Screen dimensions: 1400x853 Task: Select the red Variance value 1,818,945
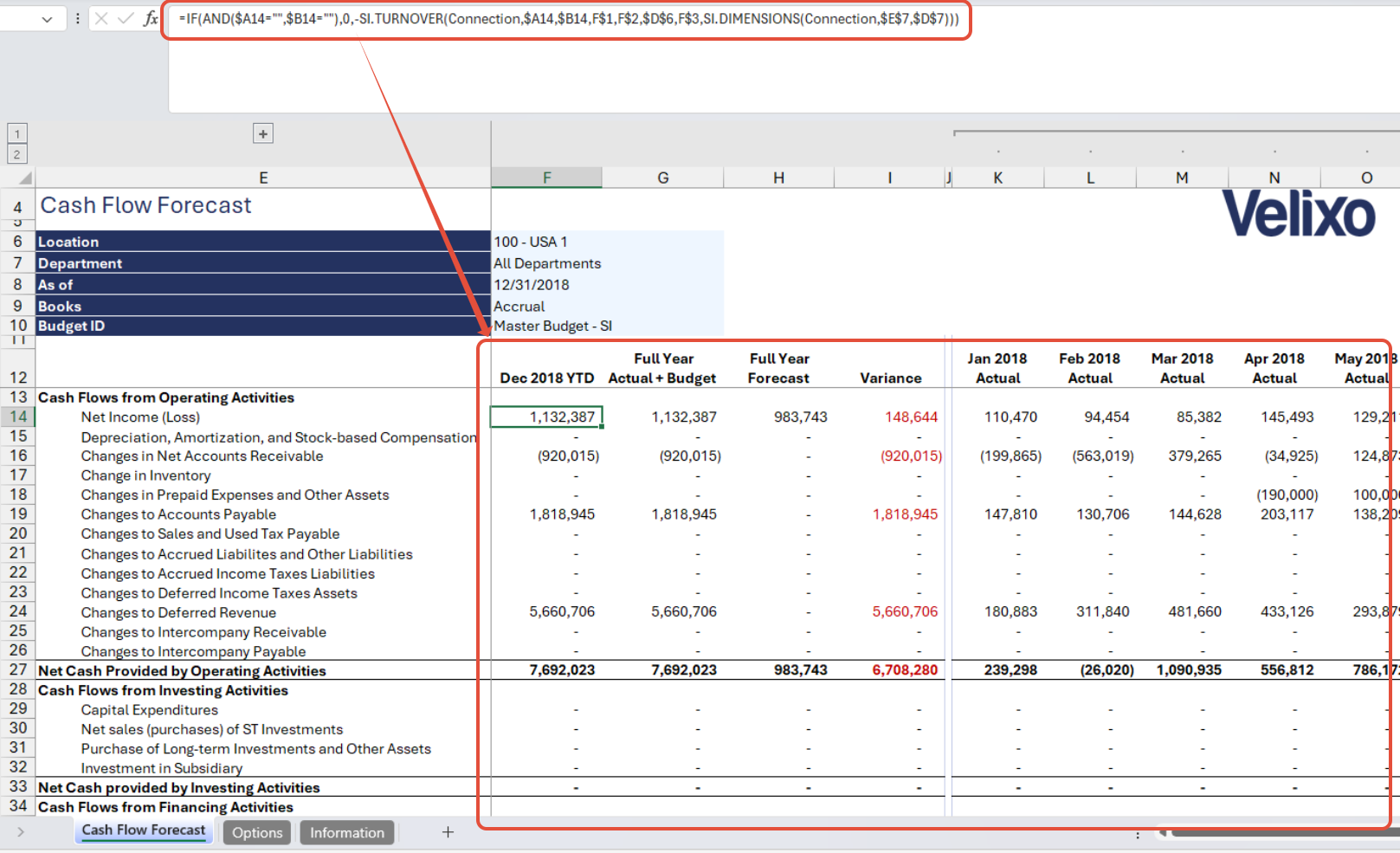click(x=905, y=514)
